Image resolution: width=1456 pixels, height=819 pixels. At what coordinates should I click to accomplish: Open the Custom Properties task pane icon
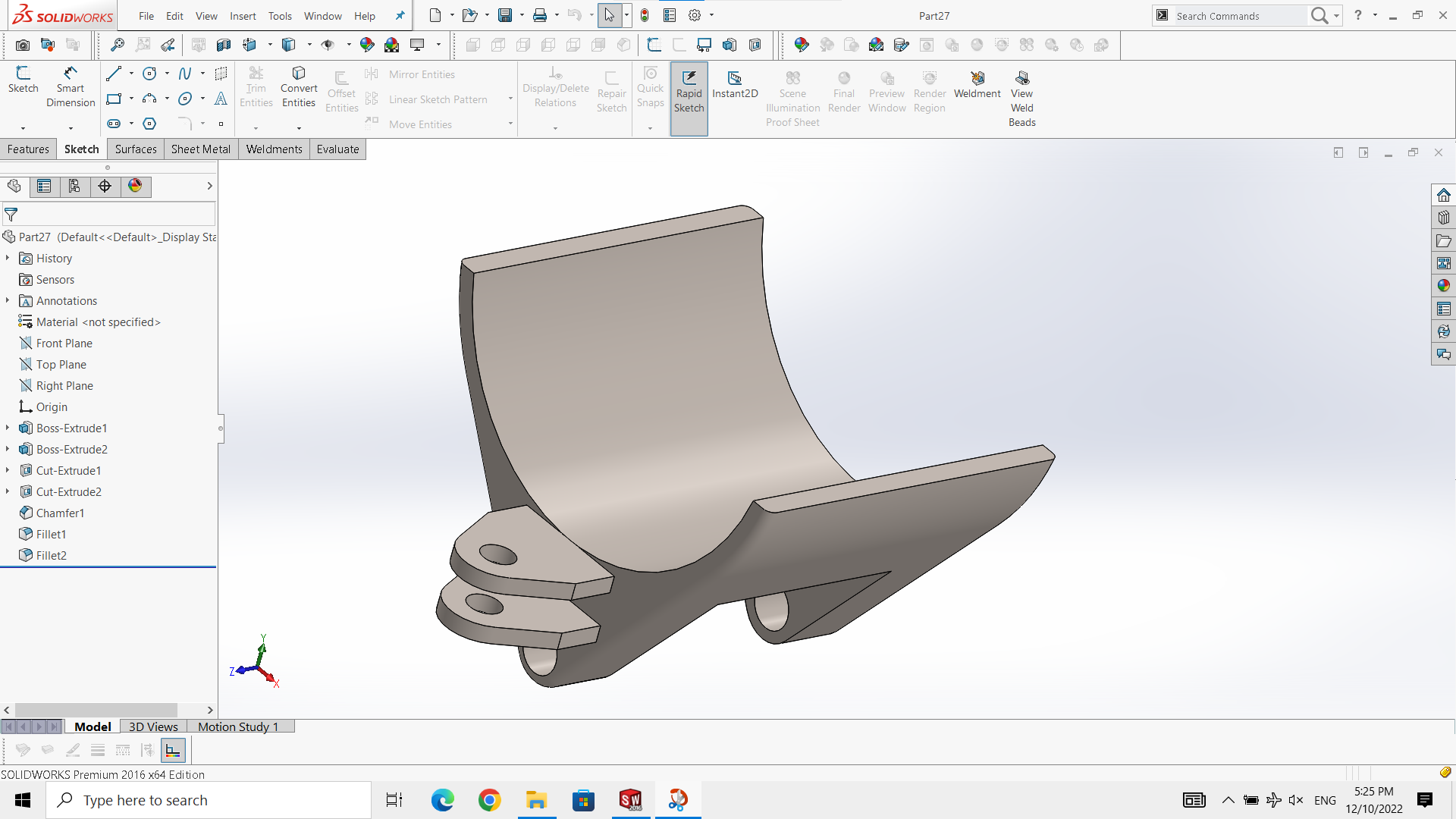tap(1444, 309)
